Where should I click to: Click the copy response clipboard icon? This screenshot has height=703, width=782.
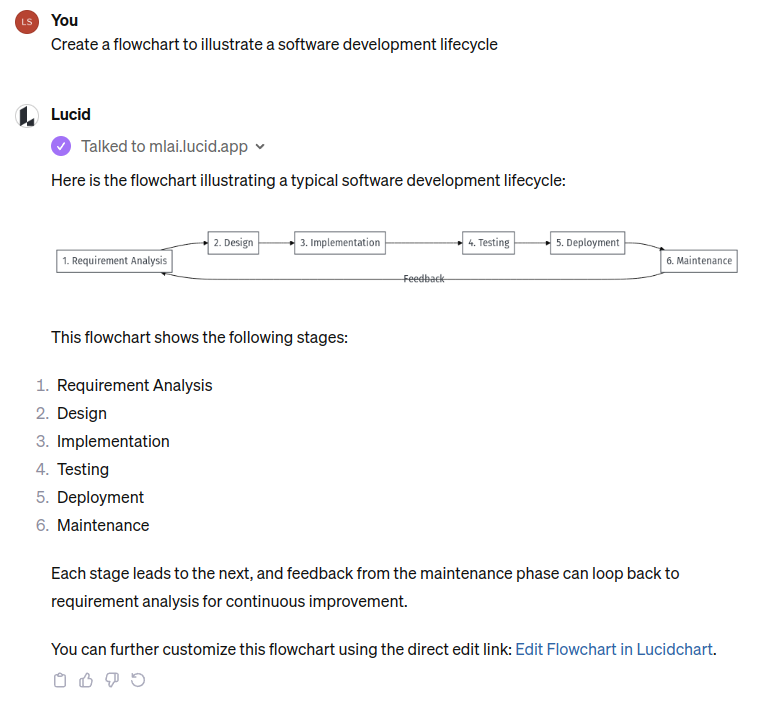60,680
